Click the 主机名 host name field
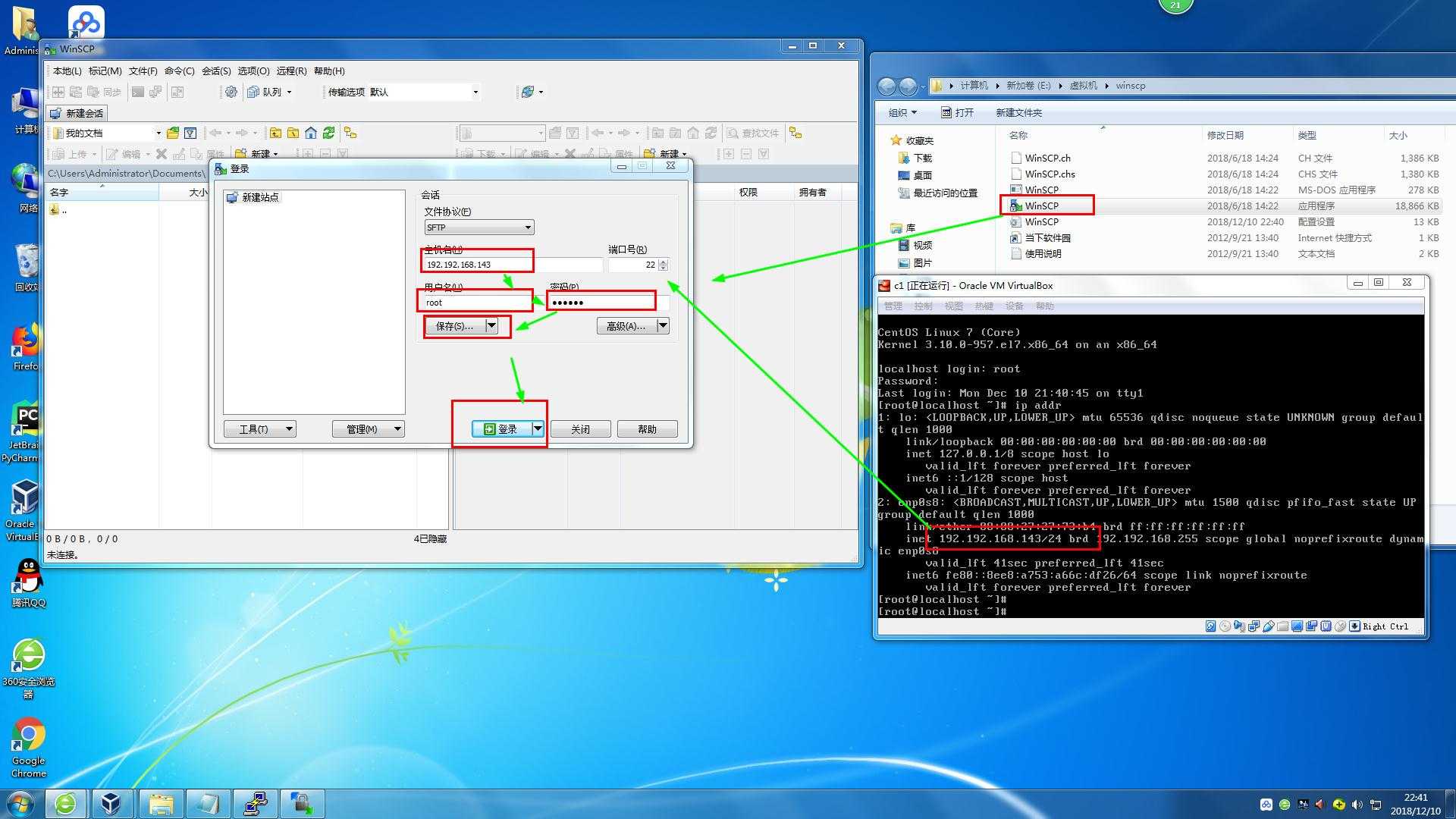 tap(513, 265)
